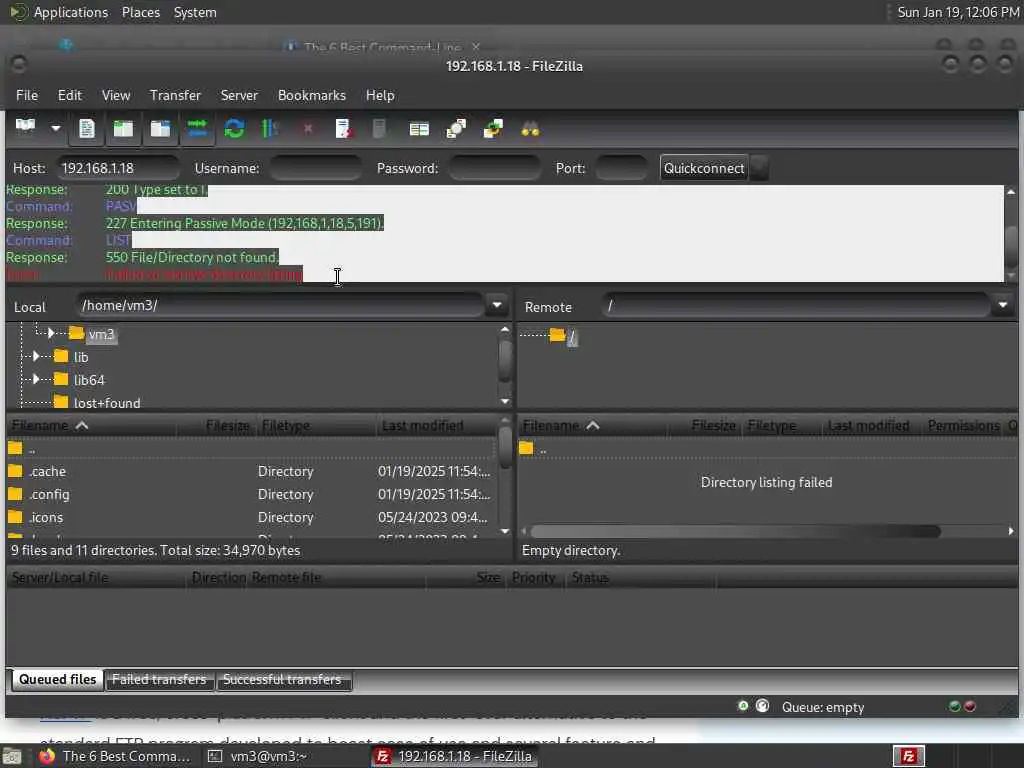Open the Server menu

pos(239,95)
